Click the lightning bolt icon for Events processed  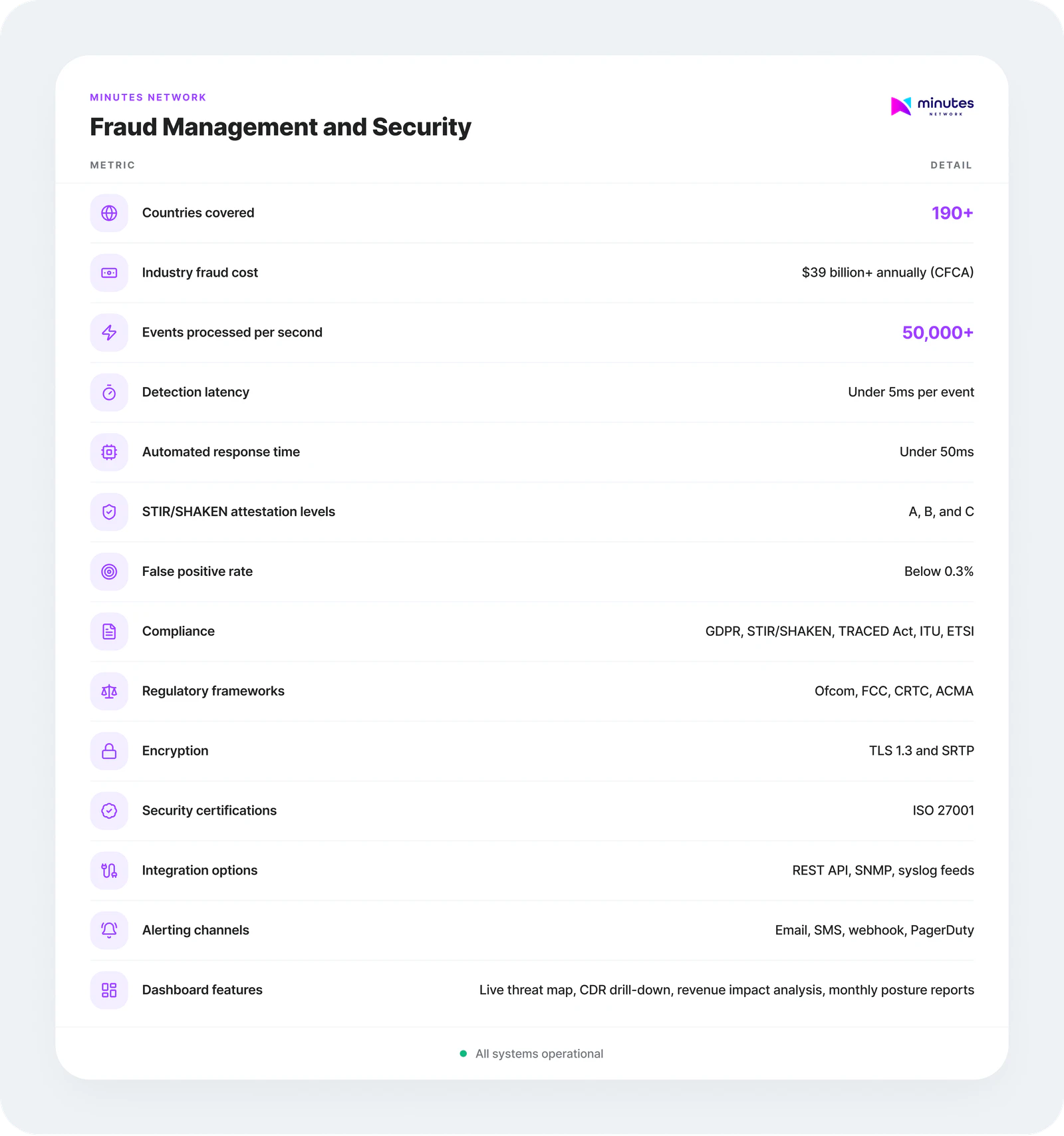(x=109, y=333)
